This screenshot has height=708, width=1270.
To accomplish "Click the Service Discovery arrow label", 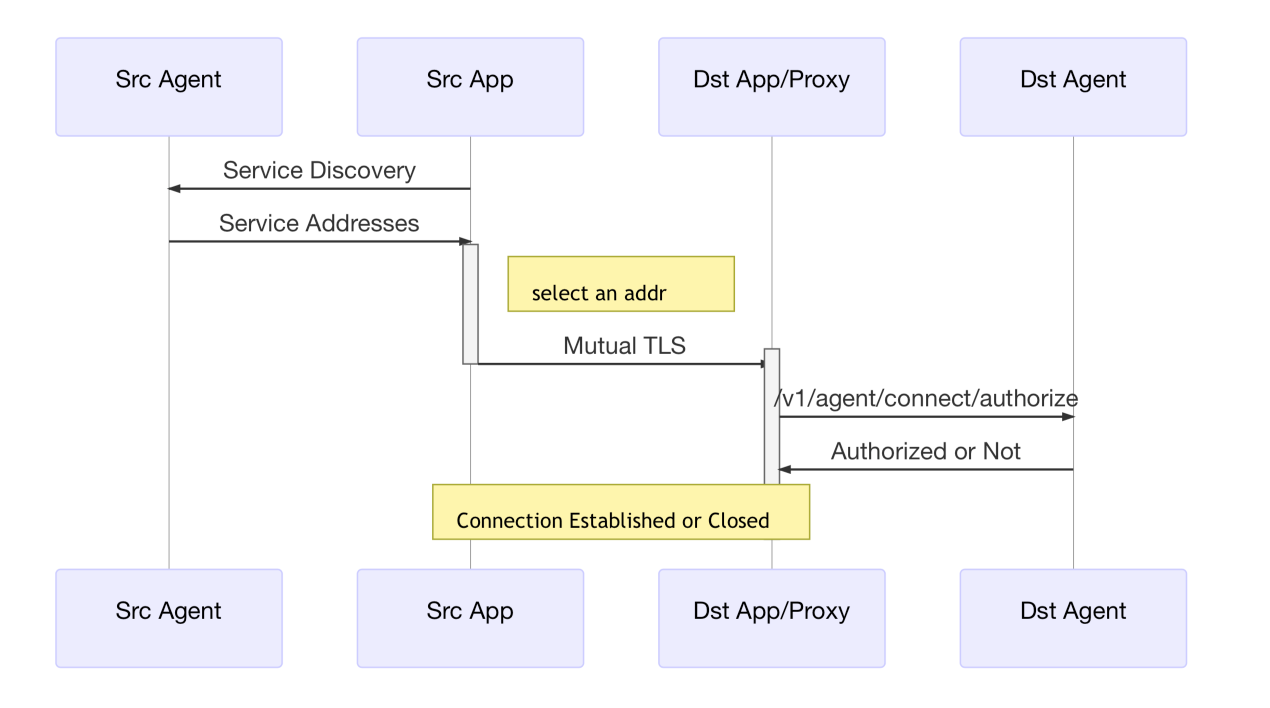I will coord(319,170).
